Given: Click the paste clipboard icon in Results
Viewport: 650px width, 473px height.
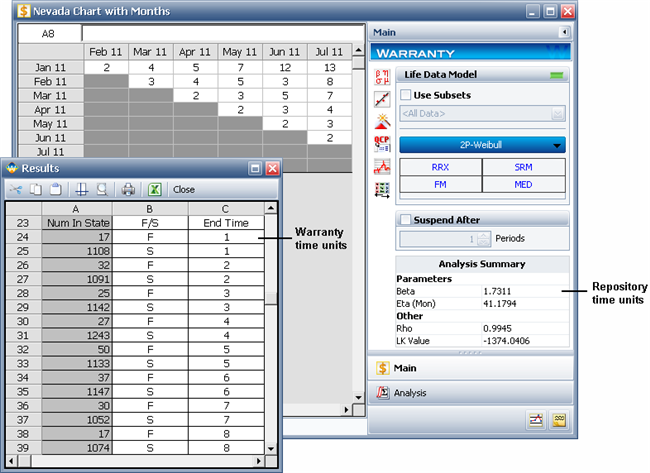Looking at the screenshot, I should (x=54, y=188).
